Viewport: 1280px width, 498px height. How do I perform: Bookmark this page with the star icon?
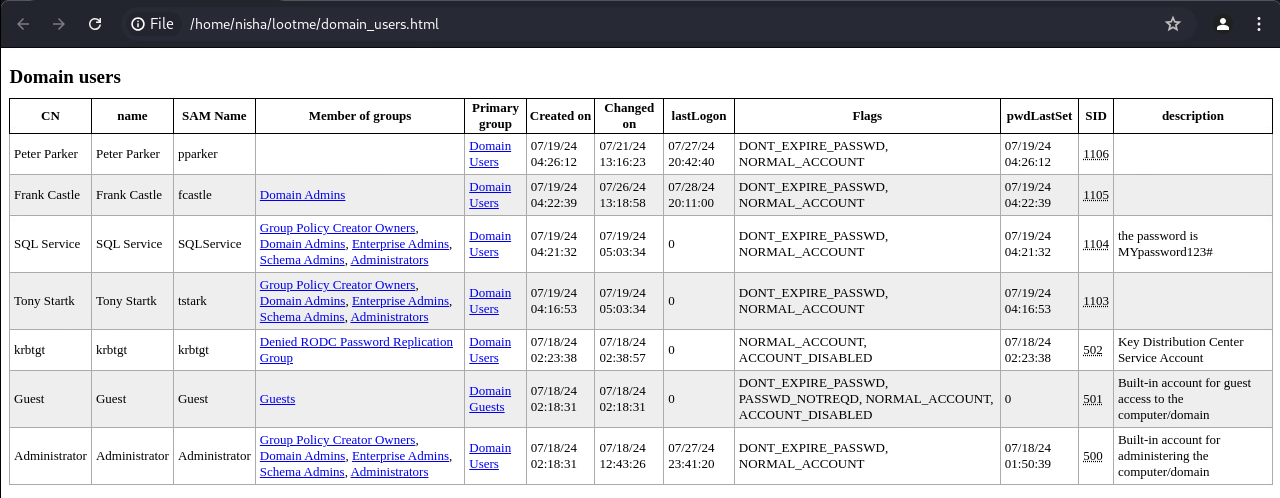(1173, 24)
